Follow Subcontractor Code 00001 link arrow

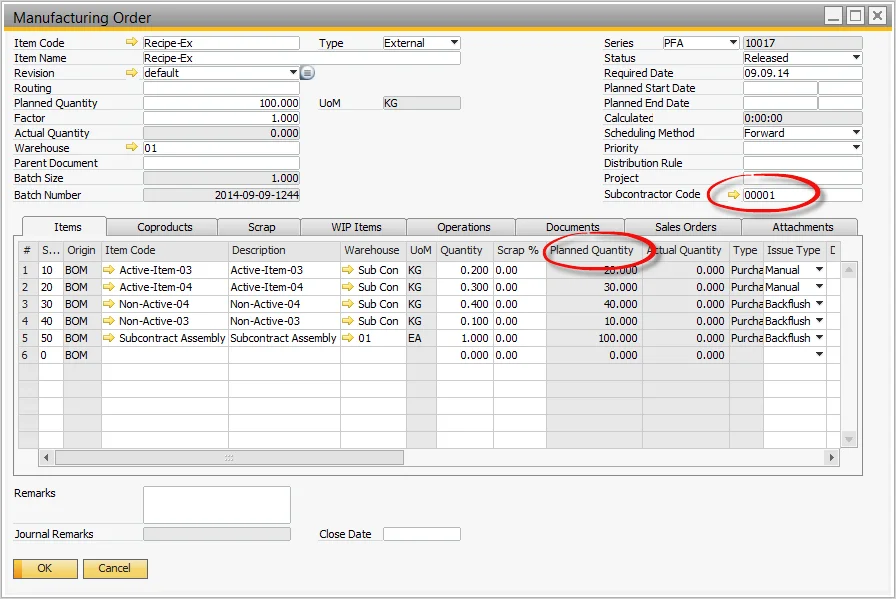[x=734, y=195]
